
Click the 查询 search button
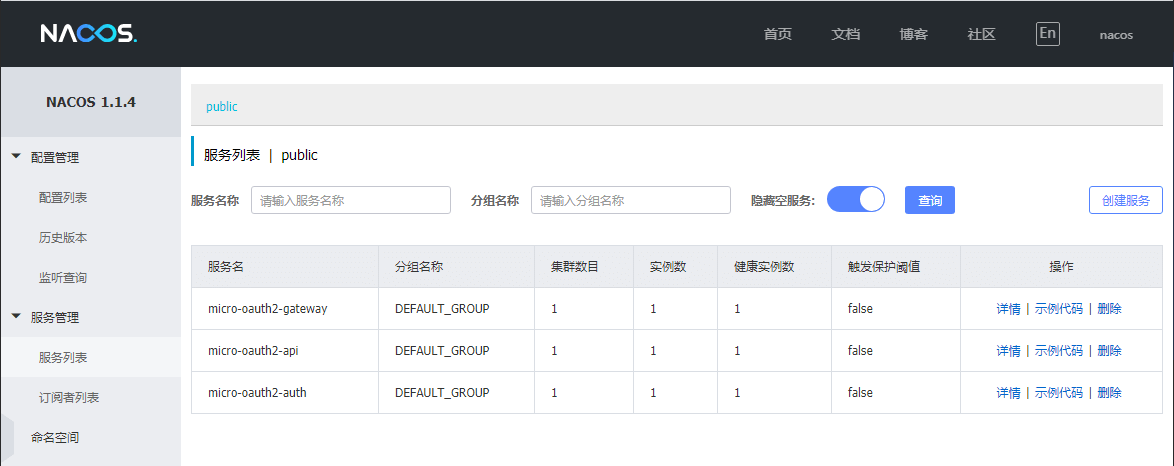tap(930, 200)
